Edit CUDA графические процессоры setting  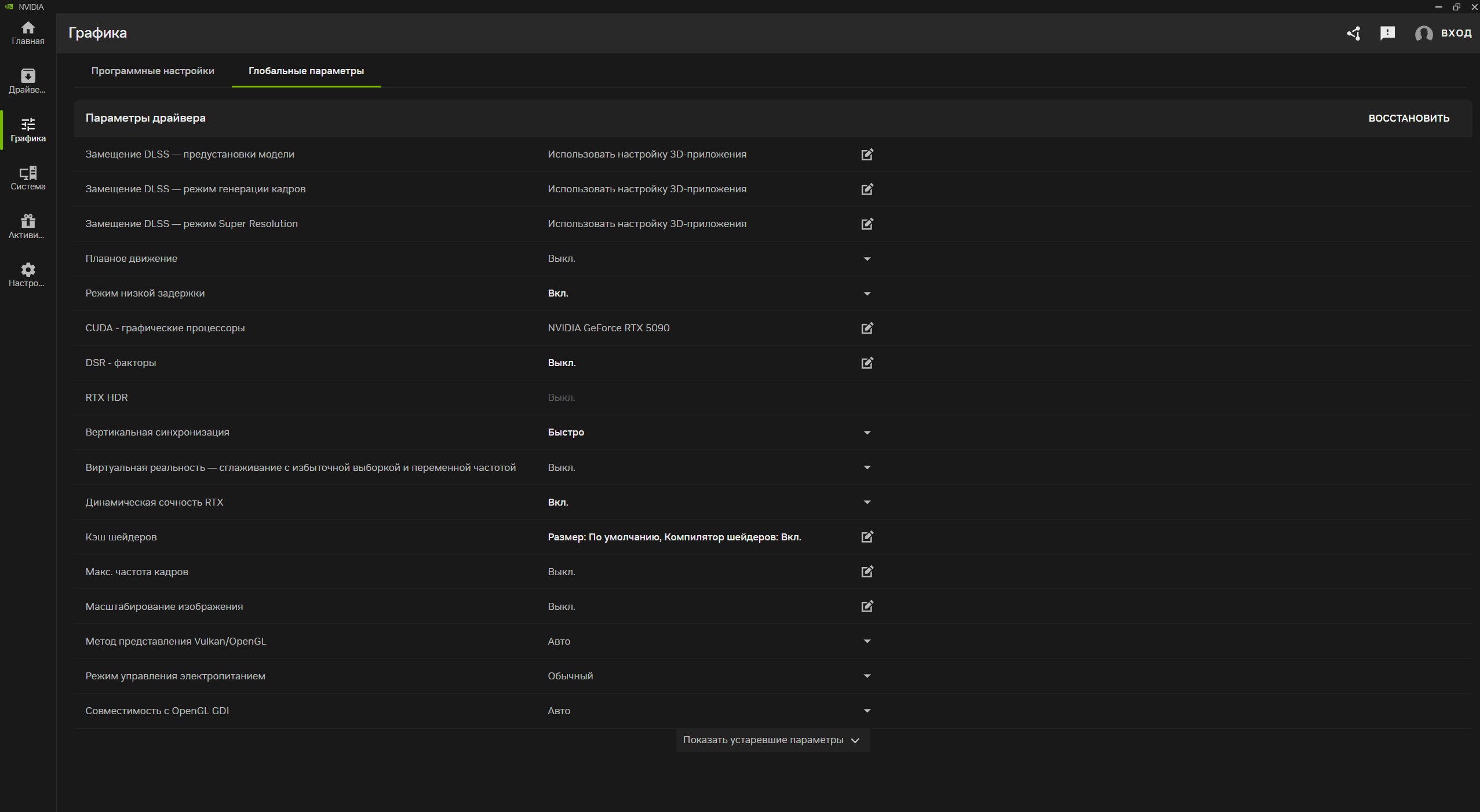(x=867, y=328)
